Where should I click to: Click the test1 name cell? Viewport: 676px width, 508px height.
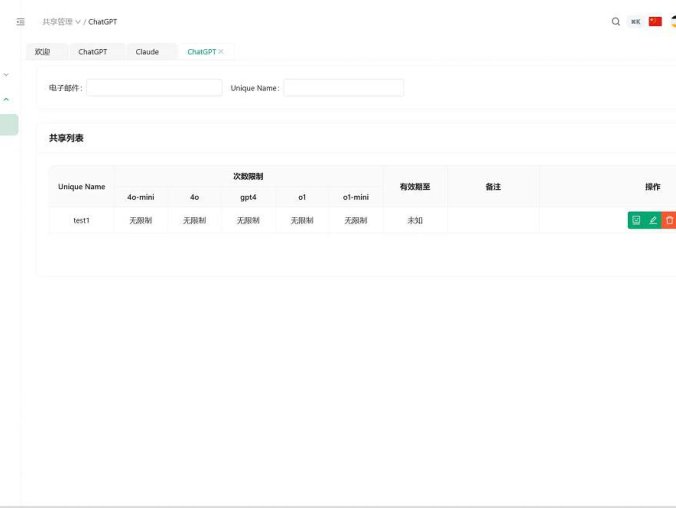[x=81, y=220]
